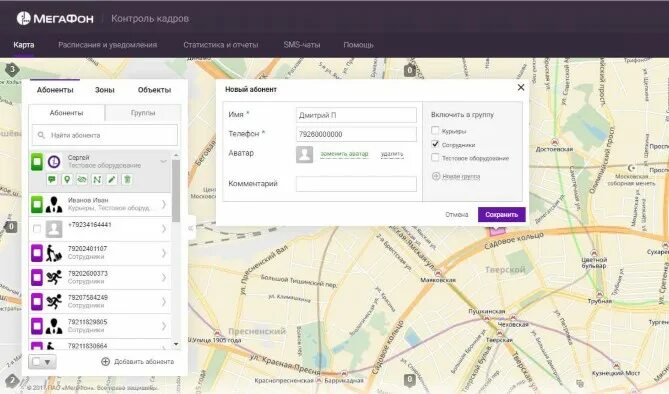Screen dimensions: 669x394
Task: Click the Добавить абонента link
Action: click(x=144, y=362)
